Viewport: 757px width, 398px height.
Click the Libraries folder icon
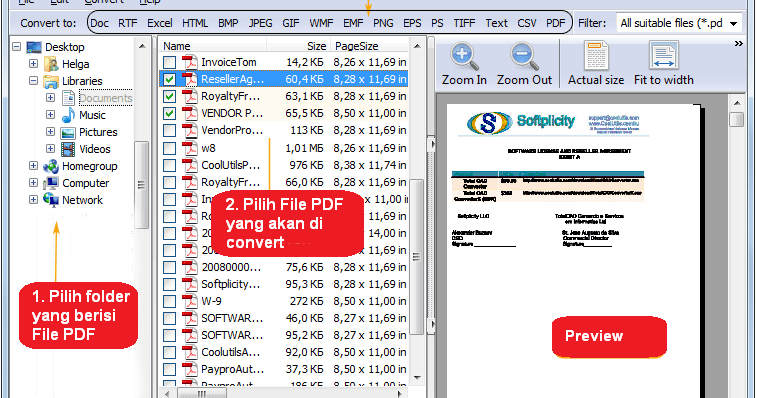click(51, 81)
